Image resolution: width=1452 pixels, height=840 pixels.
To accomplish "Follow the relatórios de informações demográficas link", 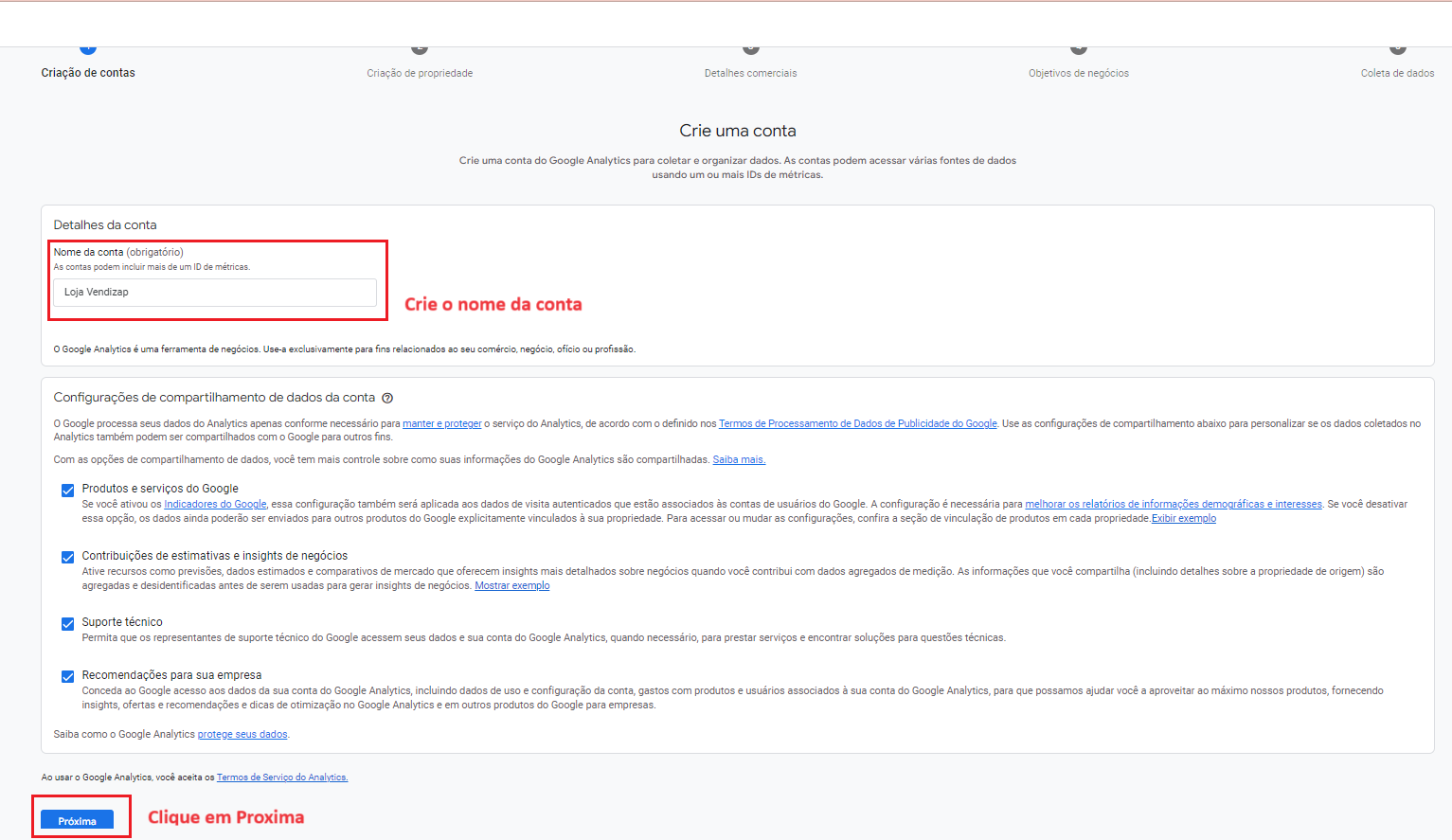I will [x=1173, y=505].
